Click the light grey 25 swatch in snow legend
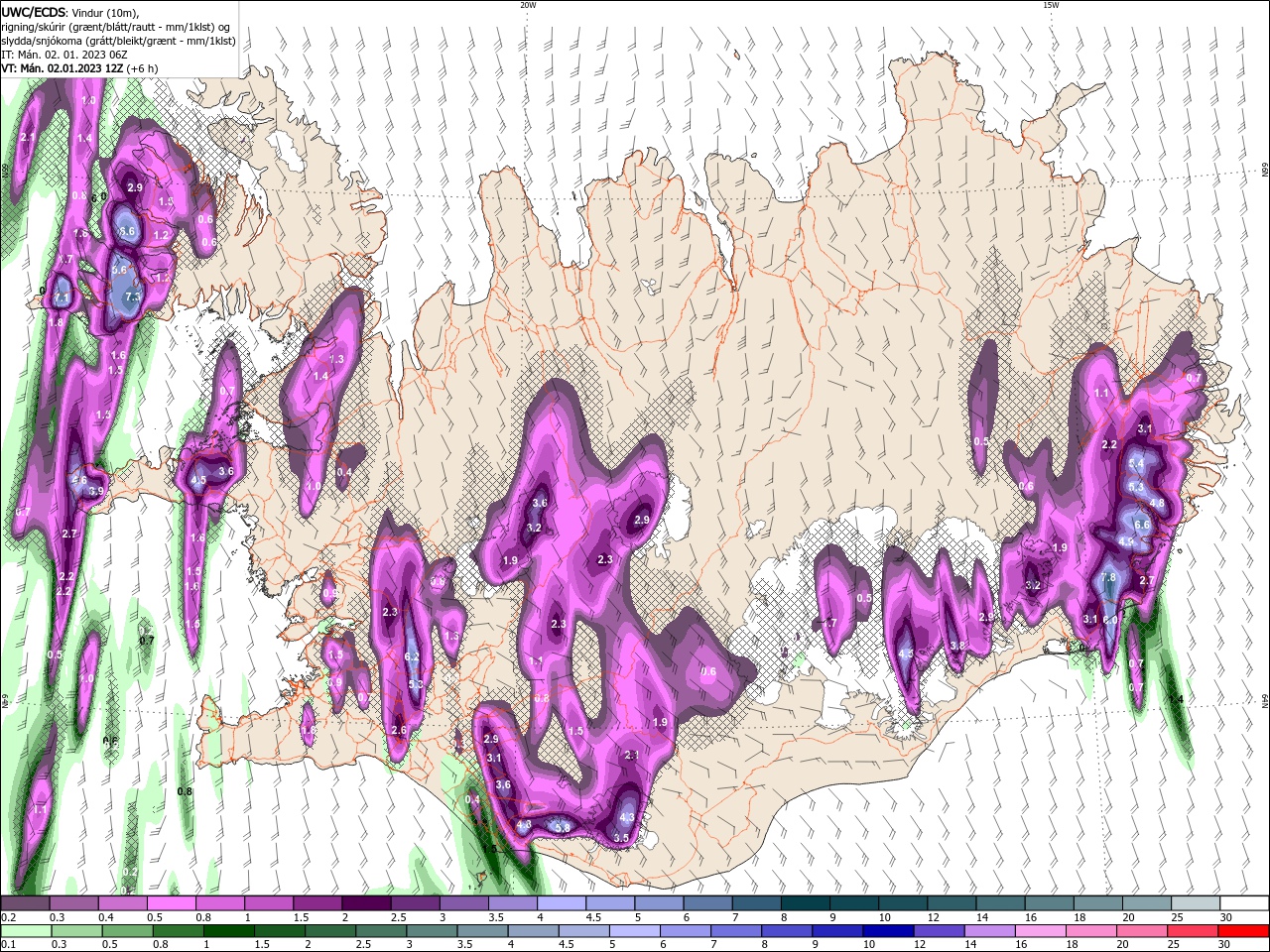Image resolution: width=1270 pixels, height=952 pixels. pos(1195,903)
